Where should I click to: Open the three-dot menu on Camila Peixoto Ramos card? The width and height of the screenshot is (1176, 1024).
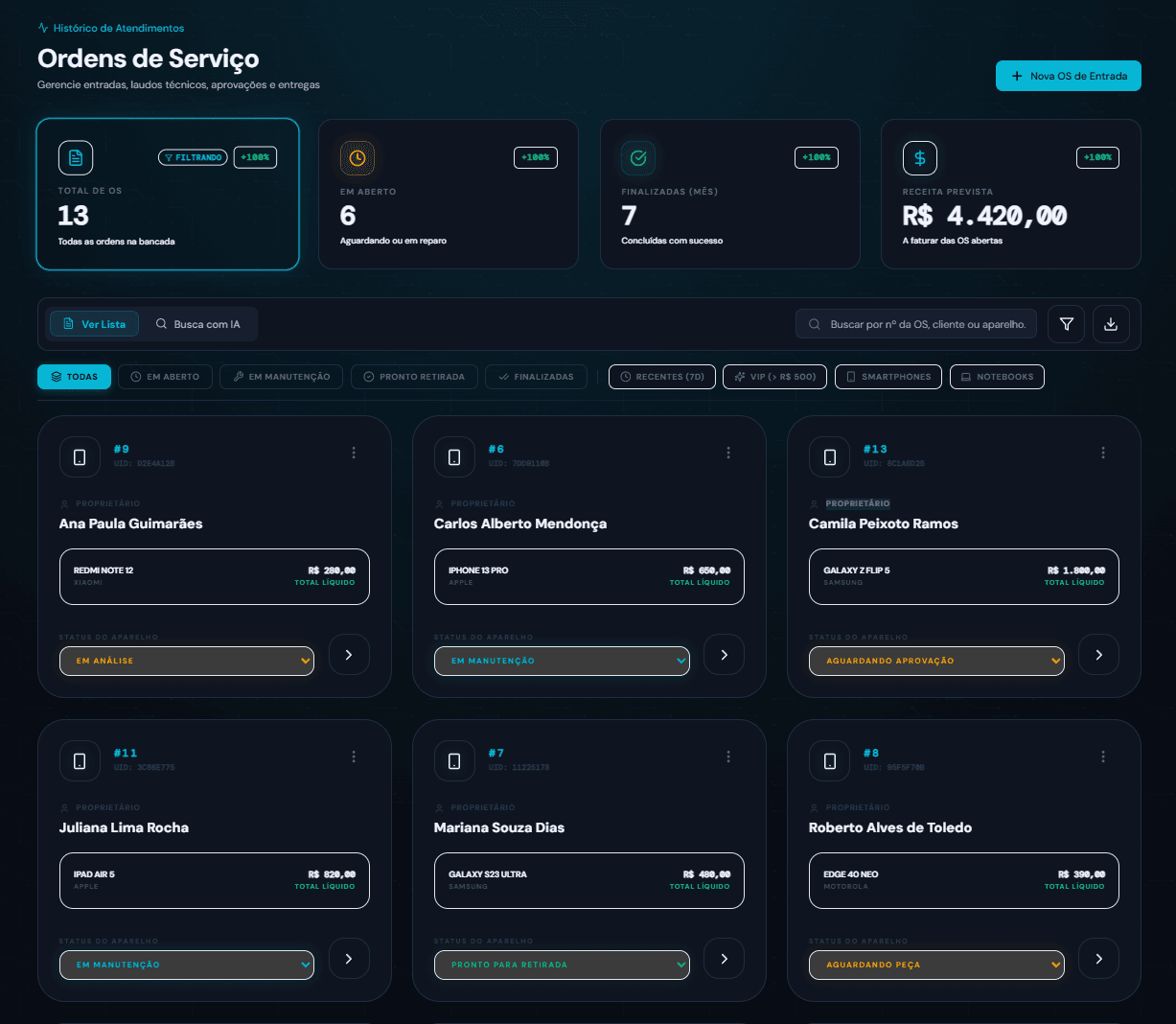tap(1103, 453)
